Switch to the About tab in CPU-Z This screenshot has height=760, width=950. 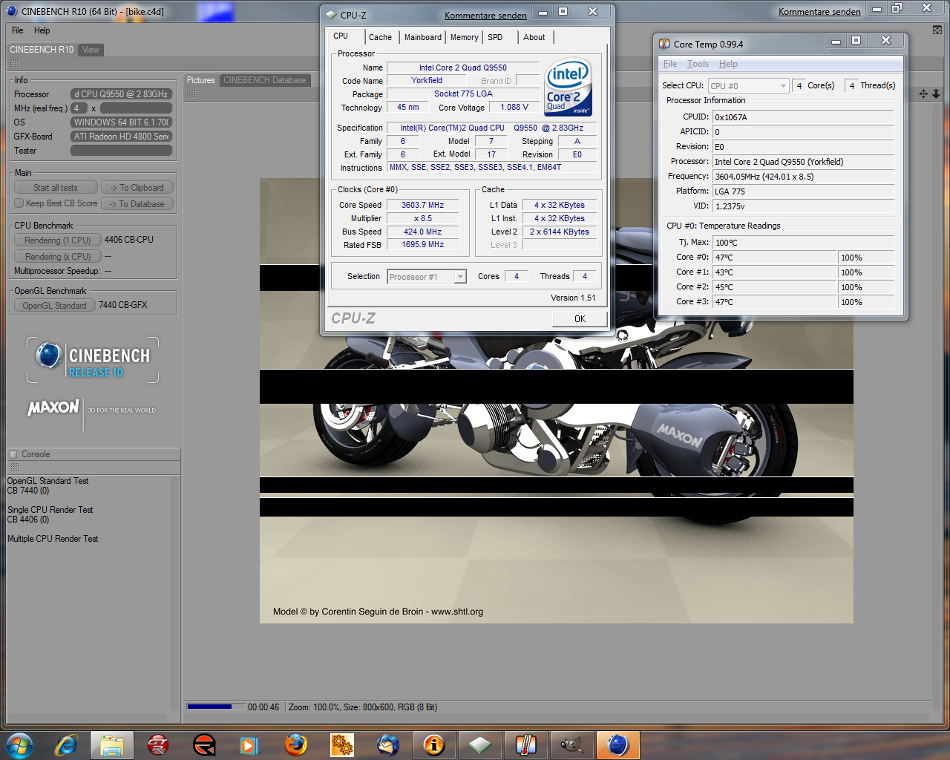[x=534, y=37]
